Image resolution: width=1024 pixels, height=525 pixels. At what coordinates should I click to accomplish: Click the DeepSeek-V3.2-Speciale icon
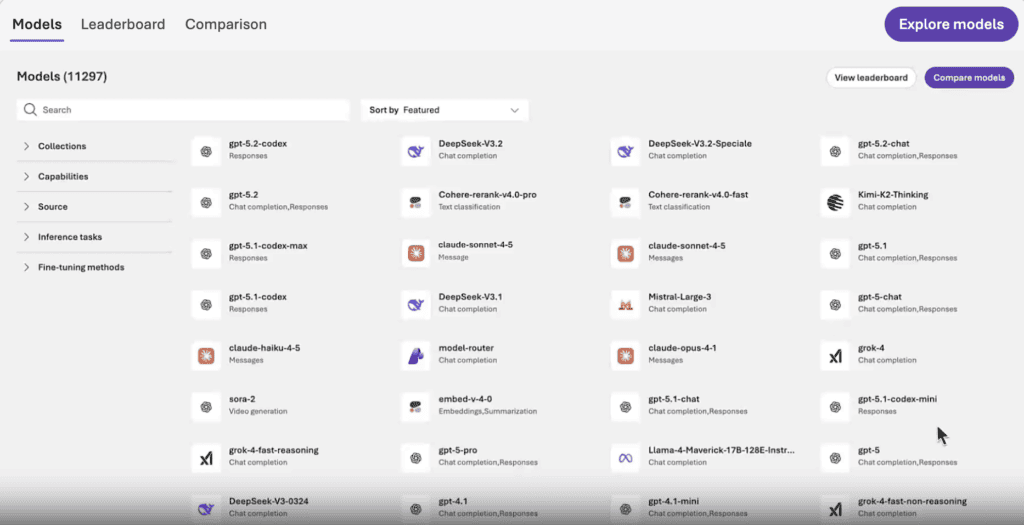coord(625,151)
